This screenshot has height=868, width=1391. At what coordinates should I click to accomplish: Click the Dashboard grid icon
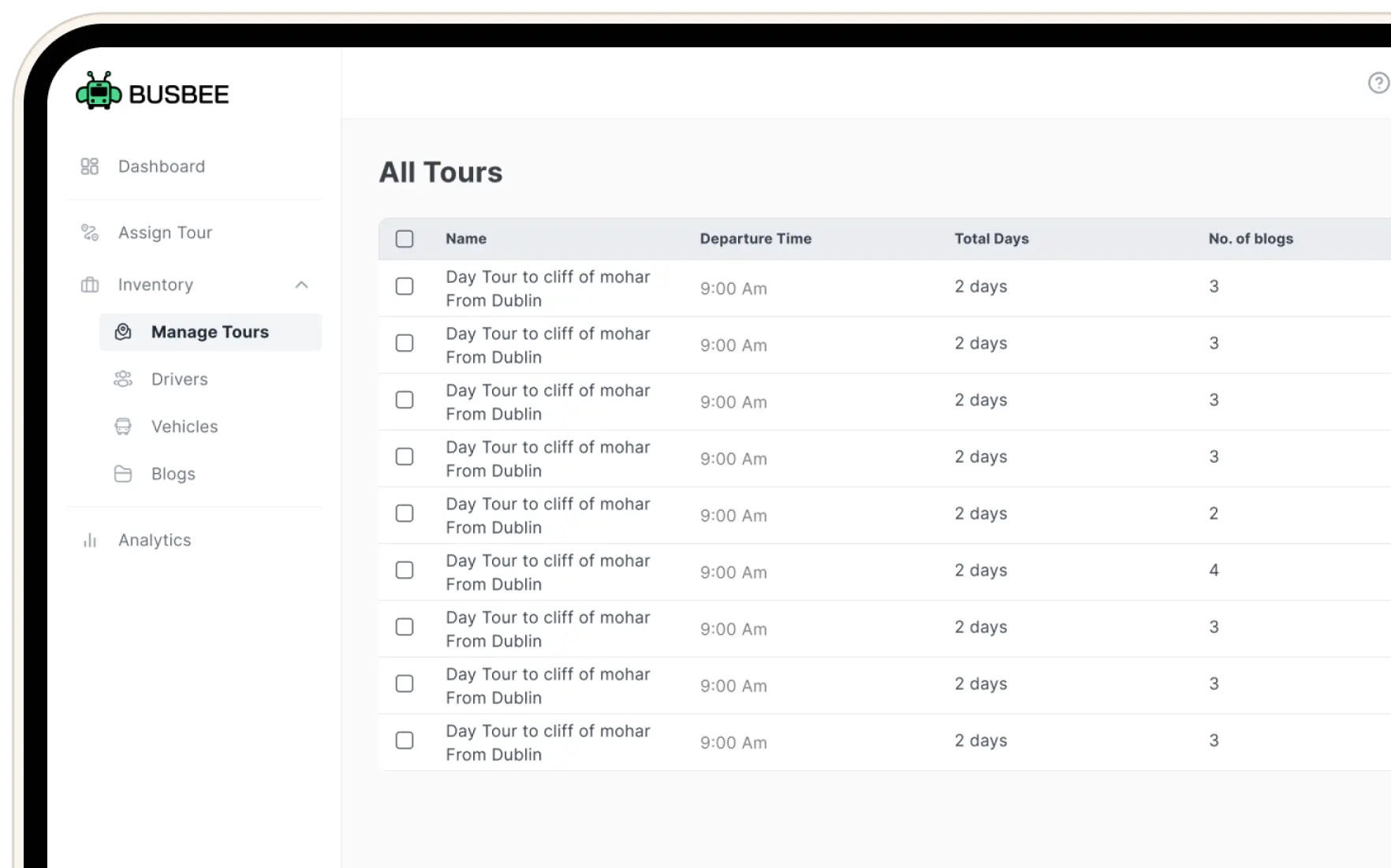pyautogui.click(x=90, y=166)
